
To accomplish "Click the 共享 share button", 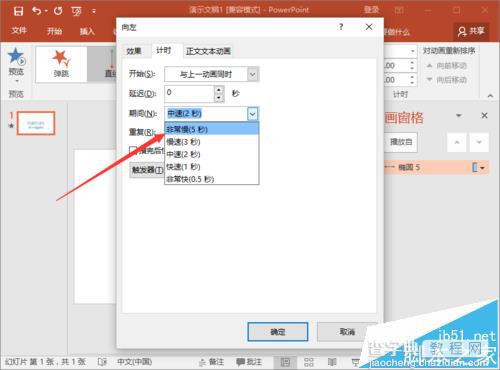I will coord(471,31).
